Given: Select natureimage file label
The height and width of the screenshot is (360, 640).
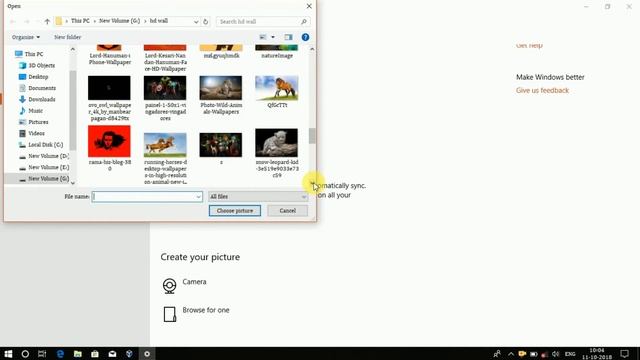Looking at the screenshot, I should coord(277,56).
